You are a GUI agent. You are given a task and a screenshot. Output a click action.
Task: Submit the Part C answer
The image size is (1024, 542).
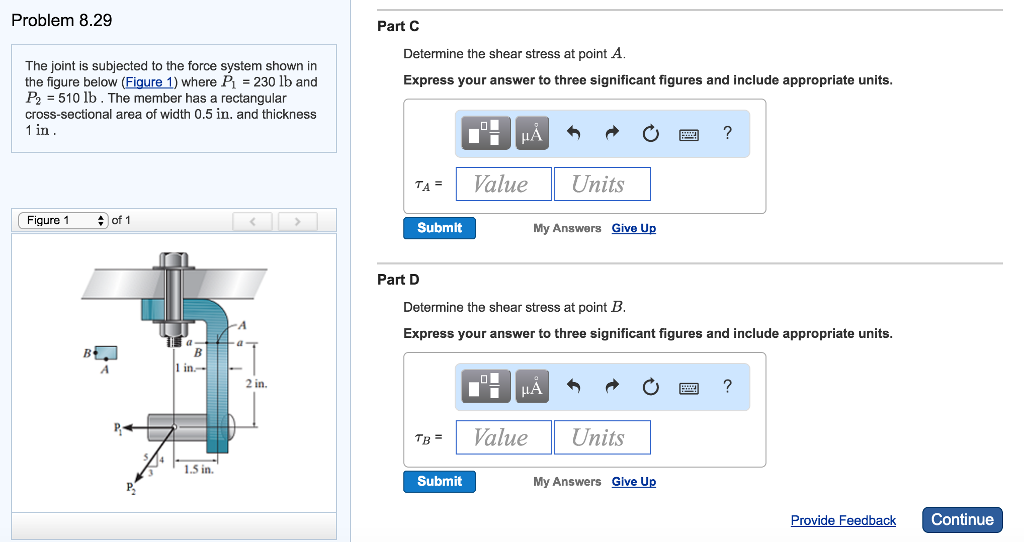[439, 228]
